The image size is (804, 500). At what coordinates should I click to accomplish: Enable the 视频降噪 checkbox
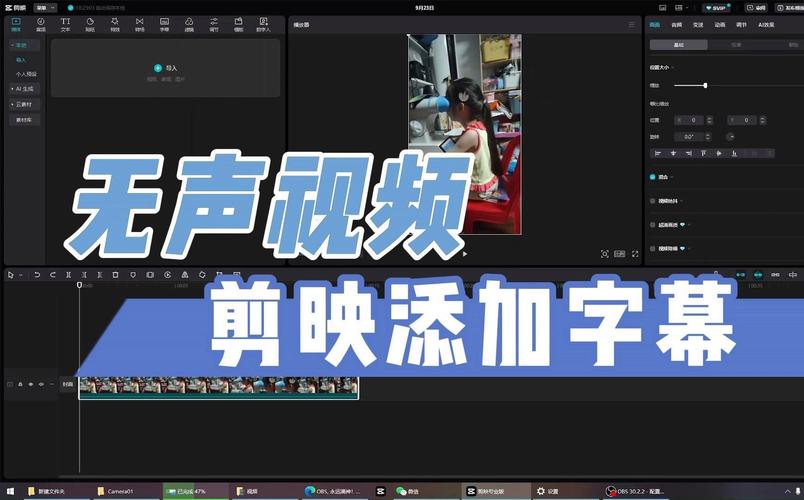pos(653,249)
